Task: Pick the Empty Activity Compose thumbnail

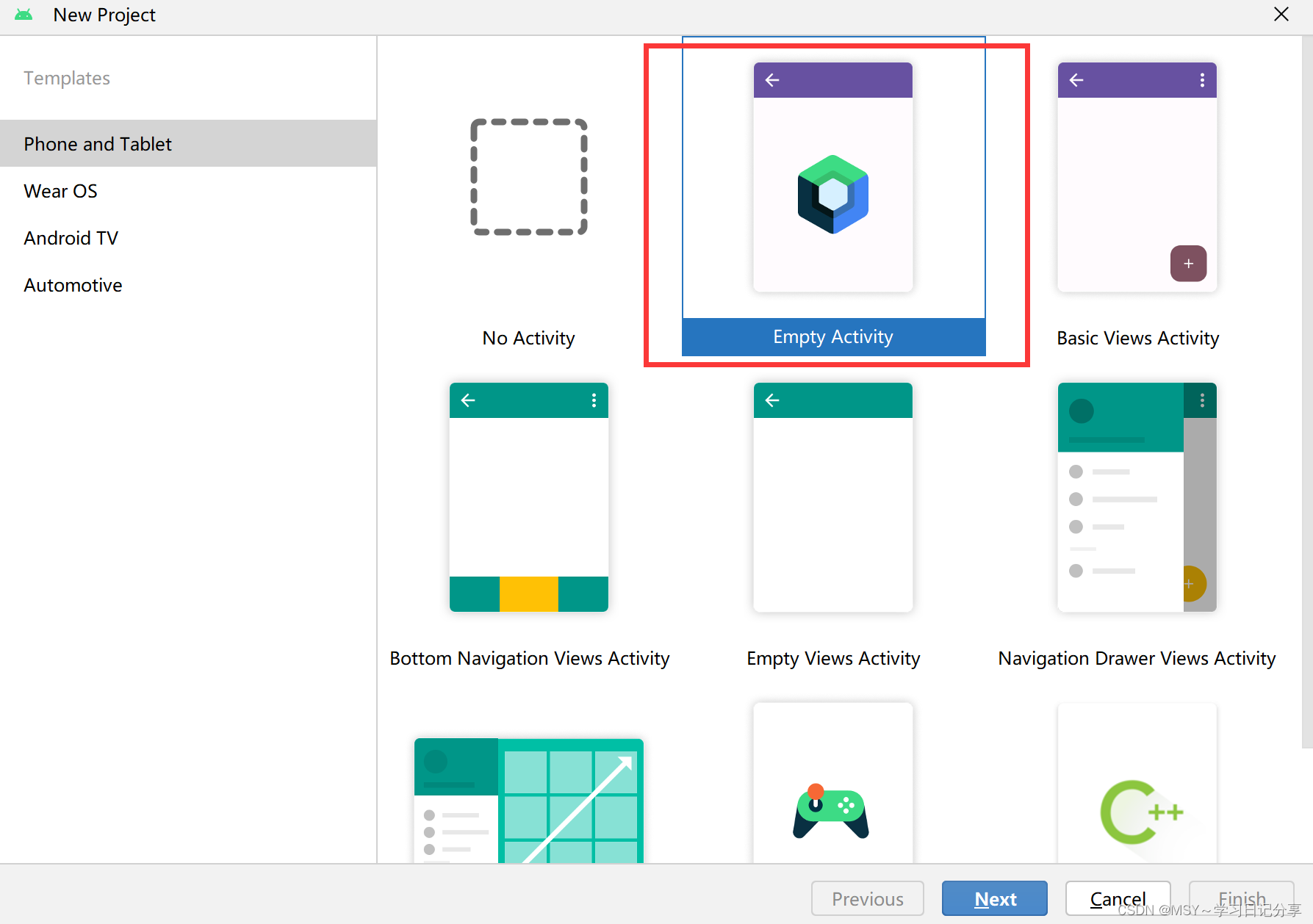Action: tap(833, 177)
